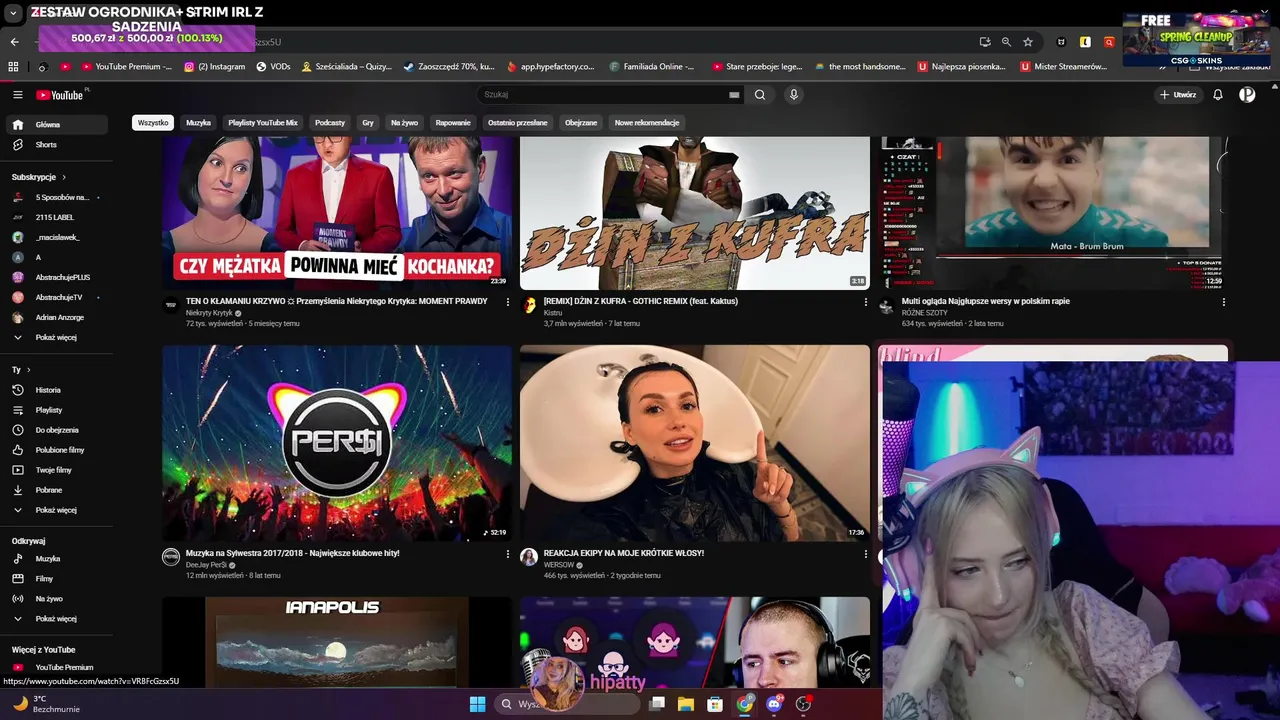Click the YouTube search input field
The width and height of the screenshot is (1280, 720).
[x=603, y=95]
